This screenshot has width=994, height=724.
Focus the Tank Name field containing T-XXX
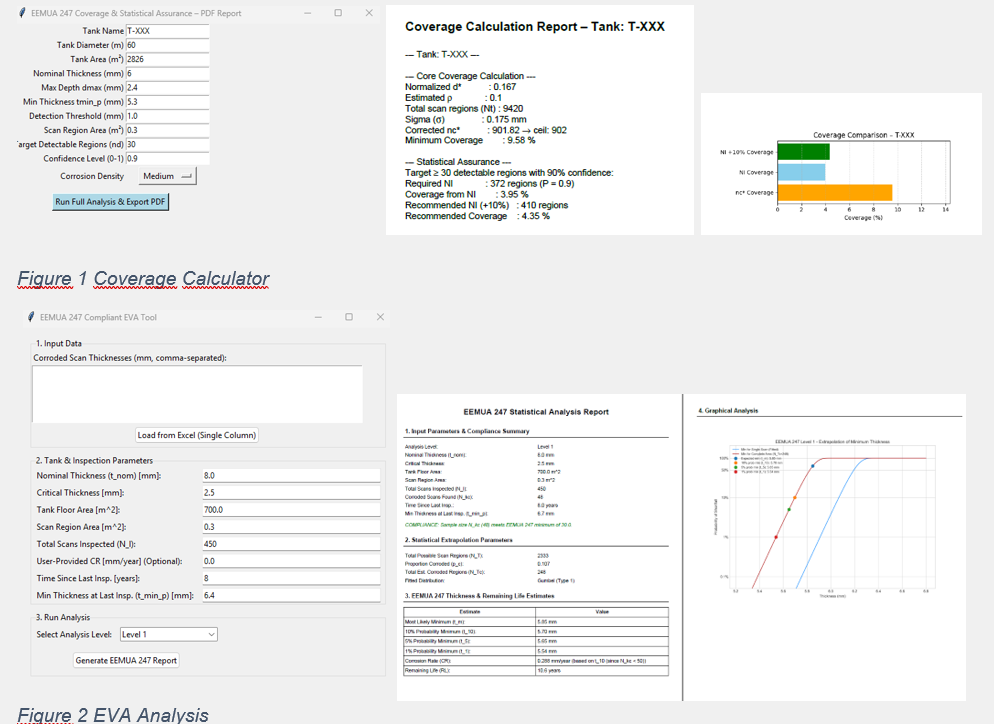pyautogui.click(x=167, y=31)
